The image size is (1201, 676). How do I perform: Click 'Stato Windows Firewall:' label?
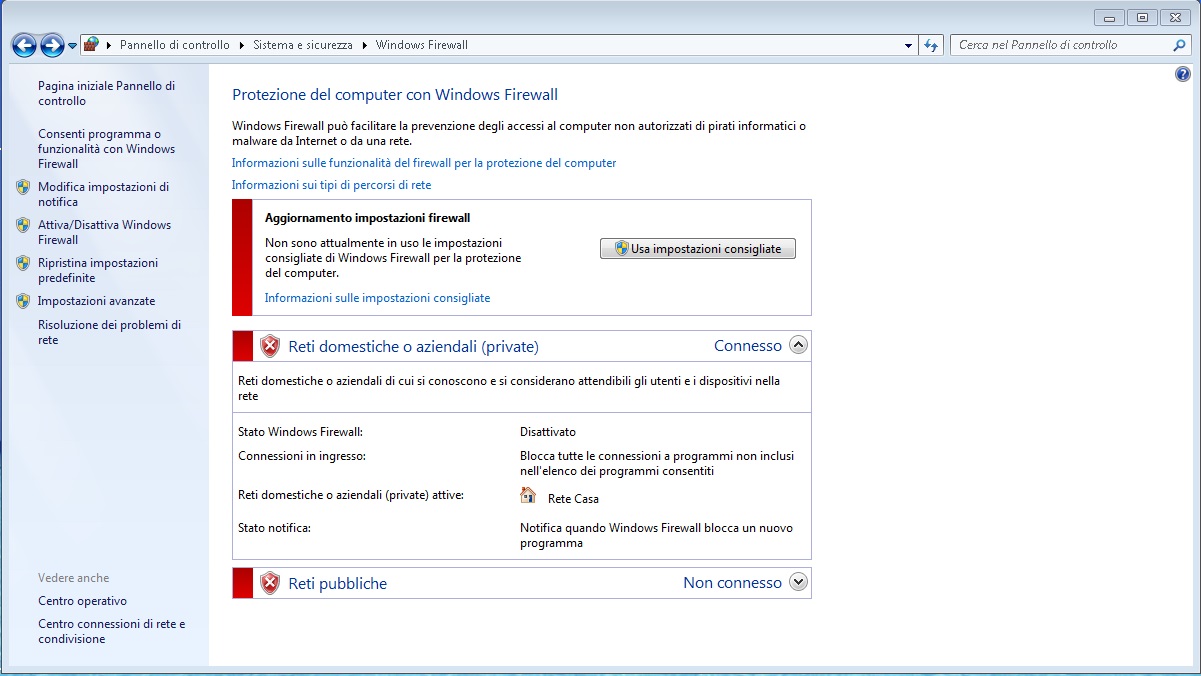(x=300, y=432)
